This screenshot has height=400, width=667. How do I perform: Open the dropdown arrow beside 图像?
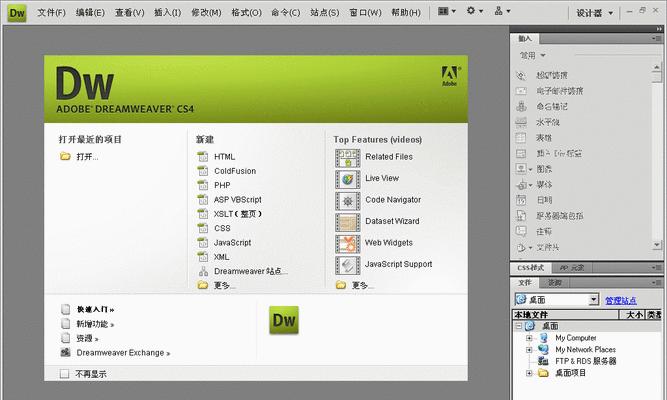530,169
